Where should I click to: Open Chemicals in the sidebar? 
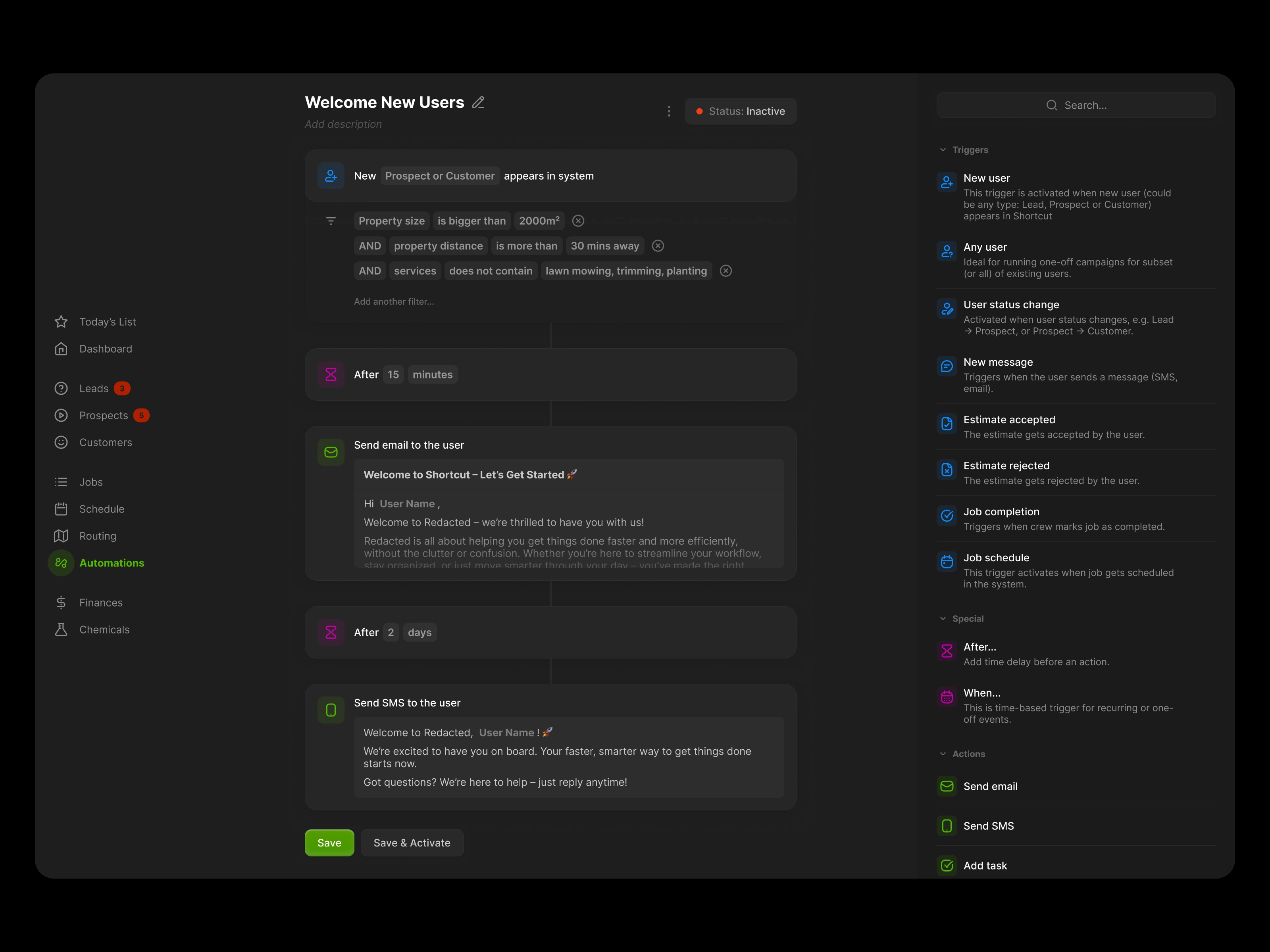pyautogui.click(x=104, y=630)
